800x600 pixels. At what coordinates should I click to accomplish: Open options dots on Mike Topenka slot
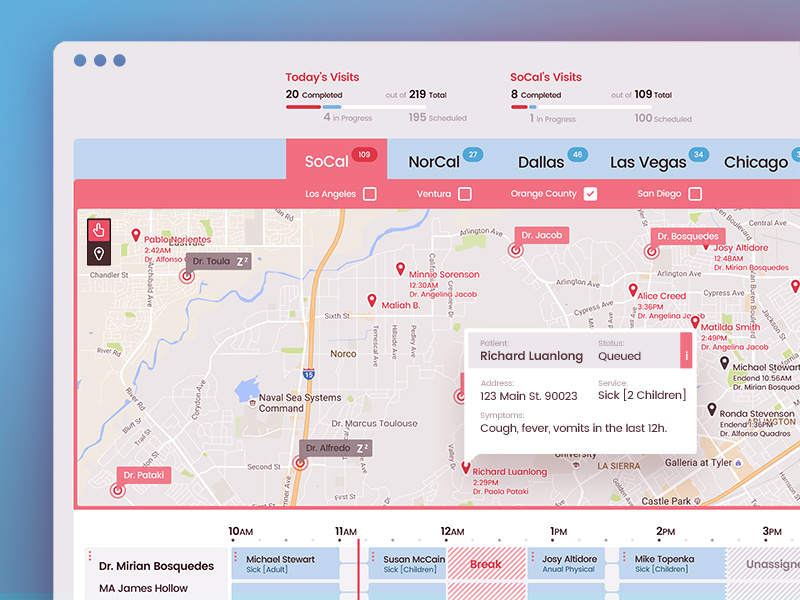[x=624, y=556]
